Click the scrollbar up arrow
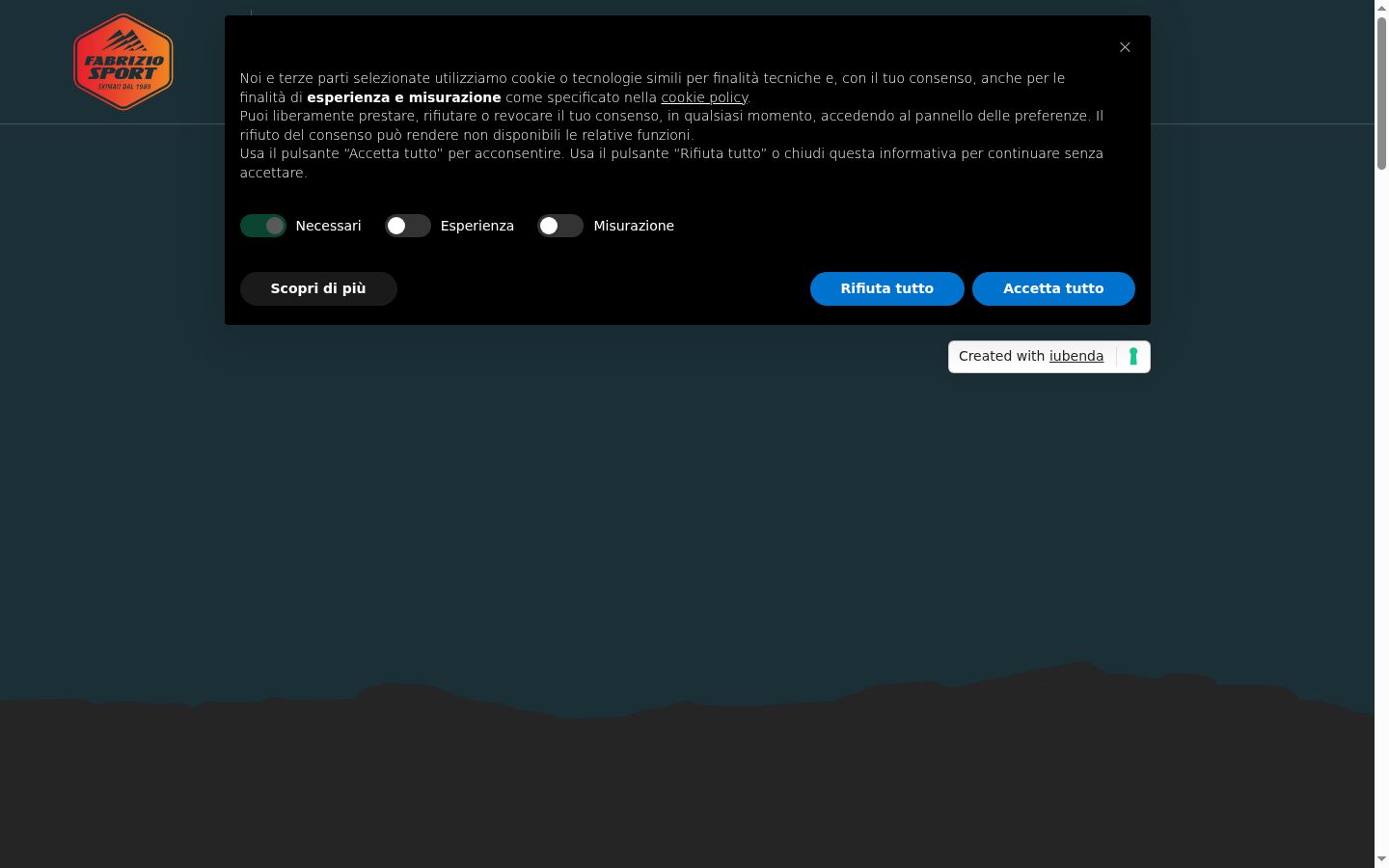 (x=1381, y=8)
